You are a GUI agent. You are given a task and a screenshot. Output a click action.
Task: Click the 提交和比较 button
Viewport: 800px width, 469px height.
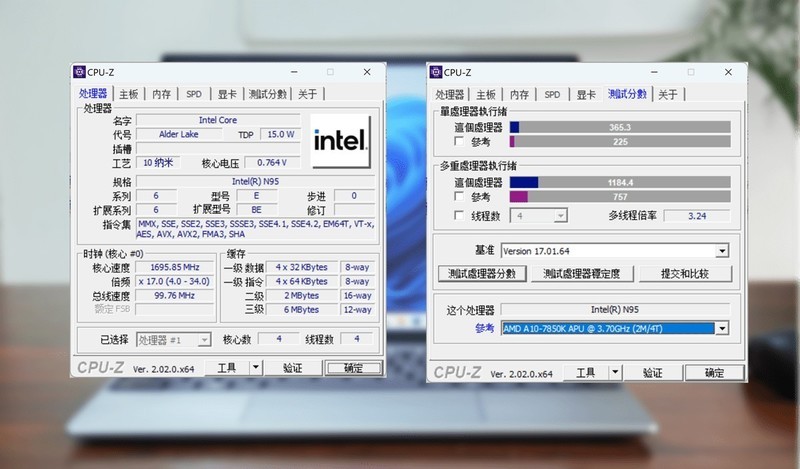[685, 274]
